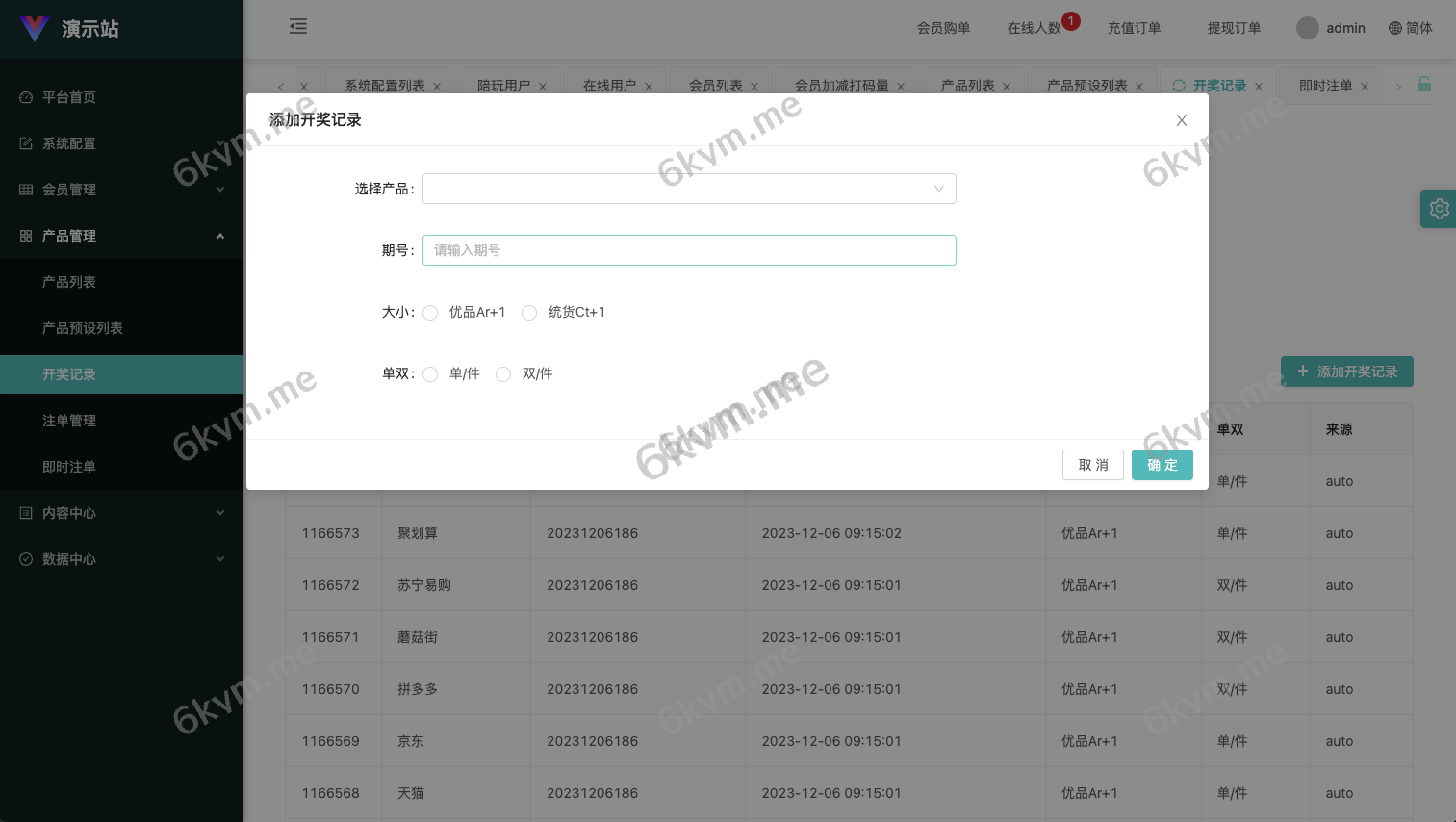
Task: Click the lock icon beside tab bar
Action: point(1425,86)
